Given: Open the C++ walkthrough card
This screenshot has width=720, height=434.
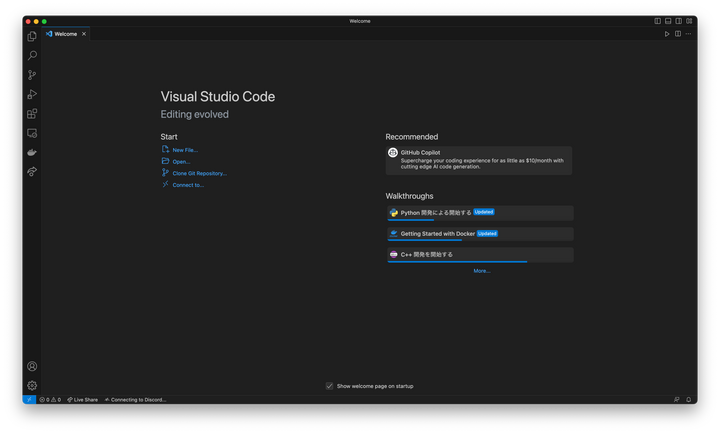Looking at the screenshot, I should (480, 255).
